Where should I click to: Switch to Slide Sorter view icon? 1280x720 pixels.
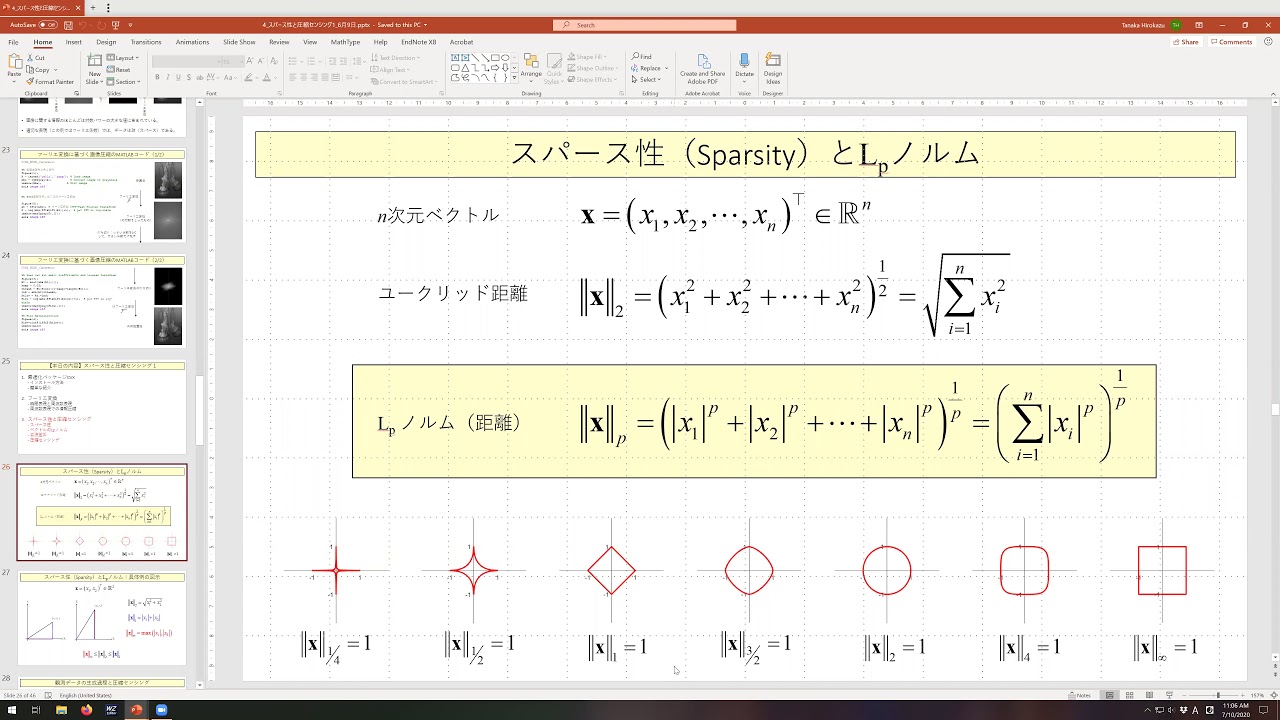[x=1130, y=695]
